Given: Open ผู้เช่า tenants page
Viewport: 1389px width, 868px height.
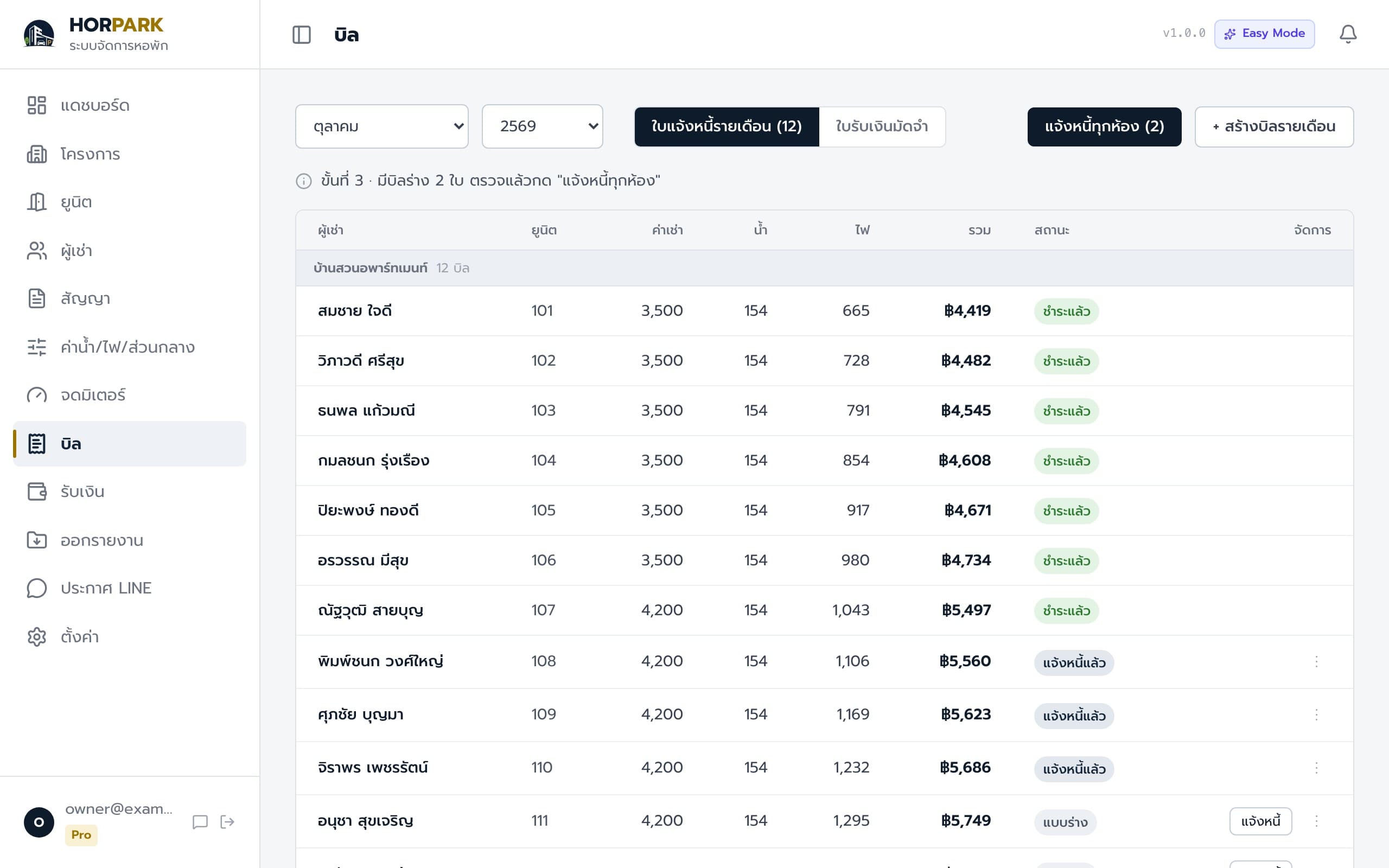Looking at the screenshot, I should (x=130, y=250).
